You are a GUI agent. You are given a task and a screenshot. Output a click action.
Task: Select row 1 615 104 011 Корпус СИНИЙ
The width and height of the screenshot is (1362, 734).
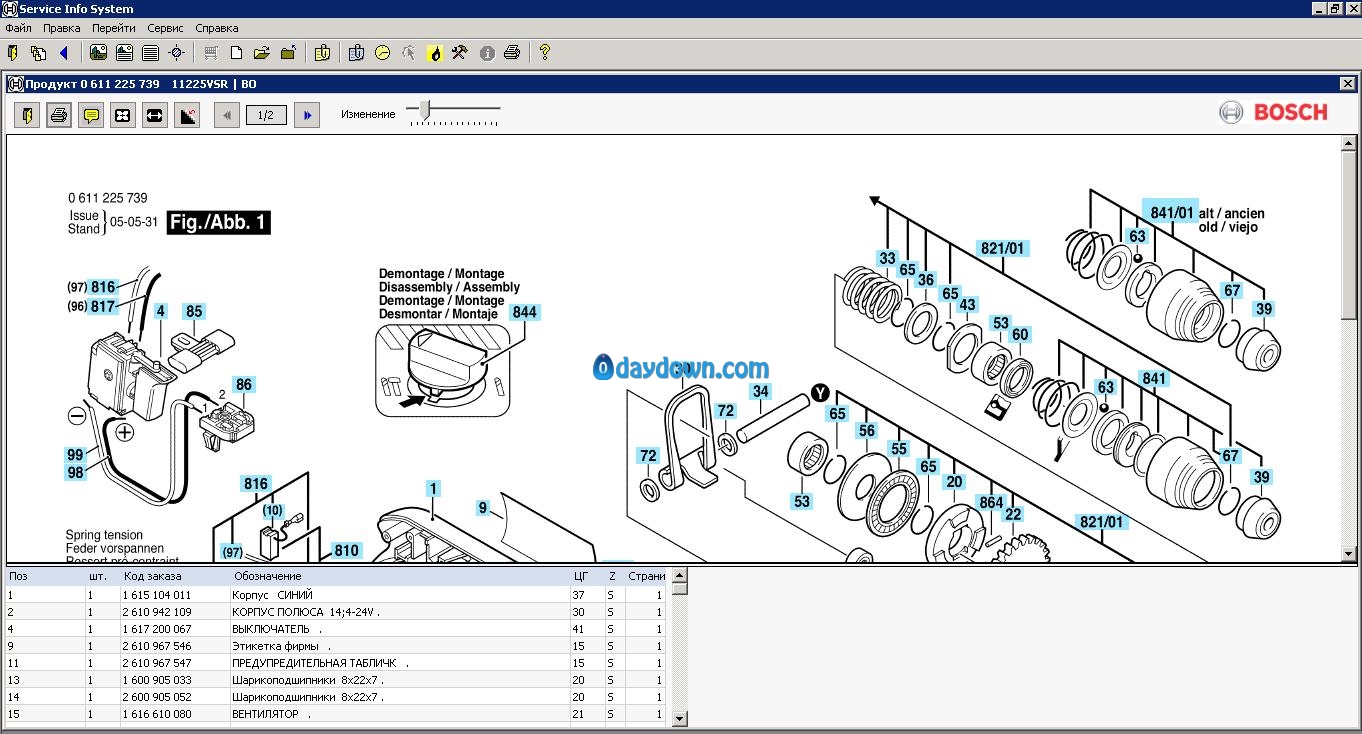[335, 595]
